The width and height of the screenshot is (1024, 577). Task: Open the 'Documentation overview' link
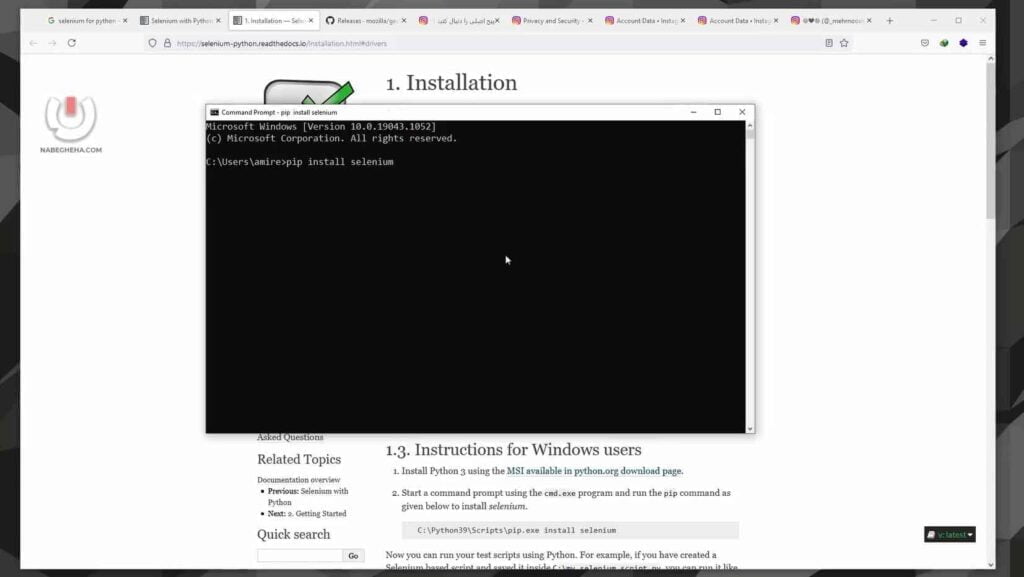tap(298, 480)
